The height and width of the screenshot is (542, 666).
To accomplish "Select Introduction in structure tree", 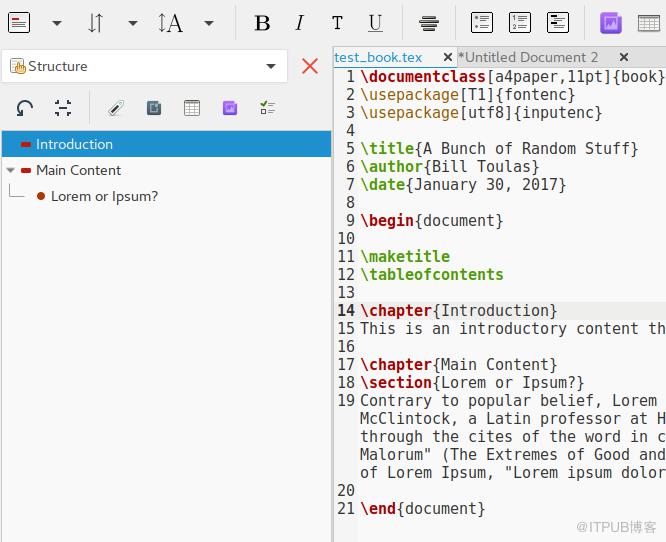I will click(x=166, y=144).
